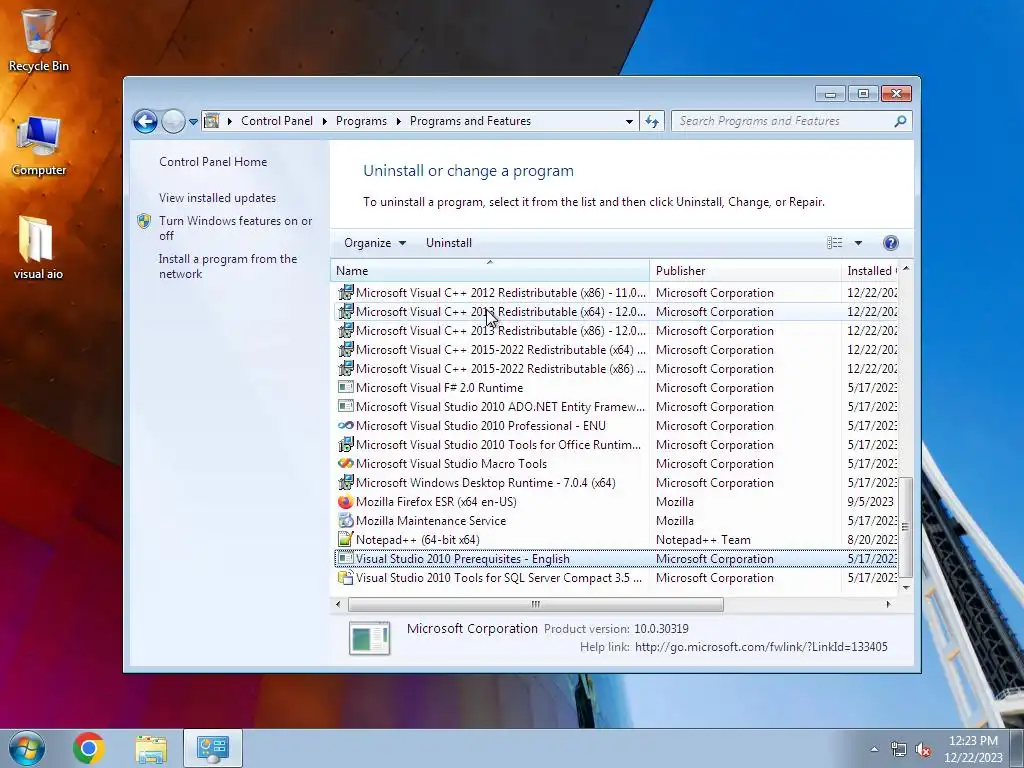Go back with the blue arrow button
The image size is (1024, 768).
coord(145,121)
